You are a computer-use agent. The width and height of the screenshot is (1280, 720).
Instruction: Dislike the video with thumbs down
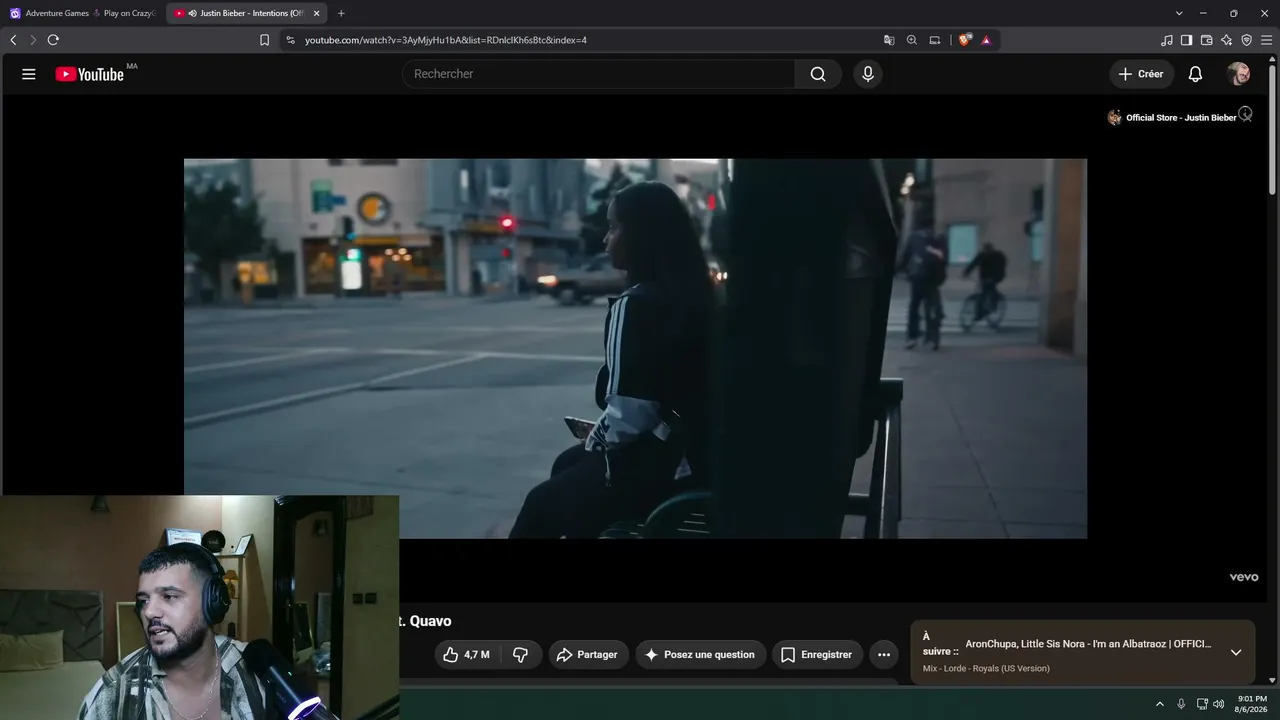click(x=520, y=655)
